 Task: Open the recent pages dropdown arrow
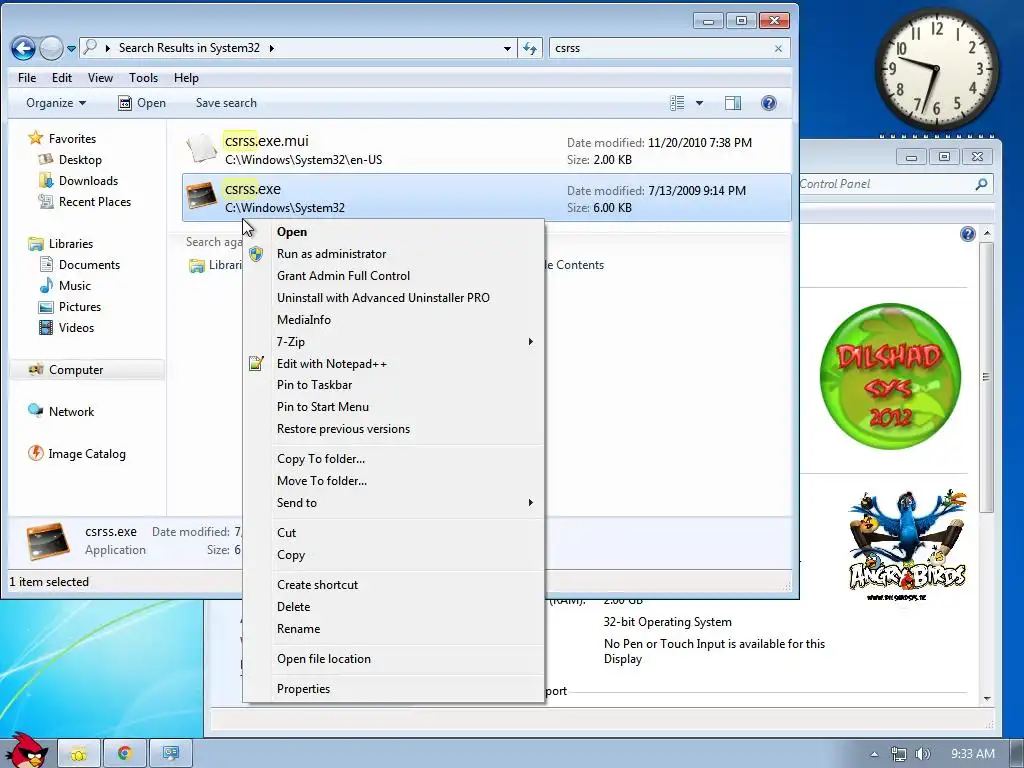71,49
